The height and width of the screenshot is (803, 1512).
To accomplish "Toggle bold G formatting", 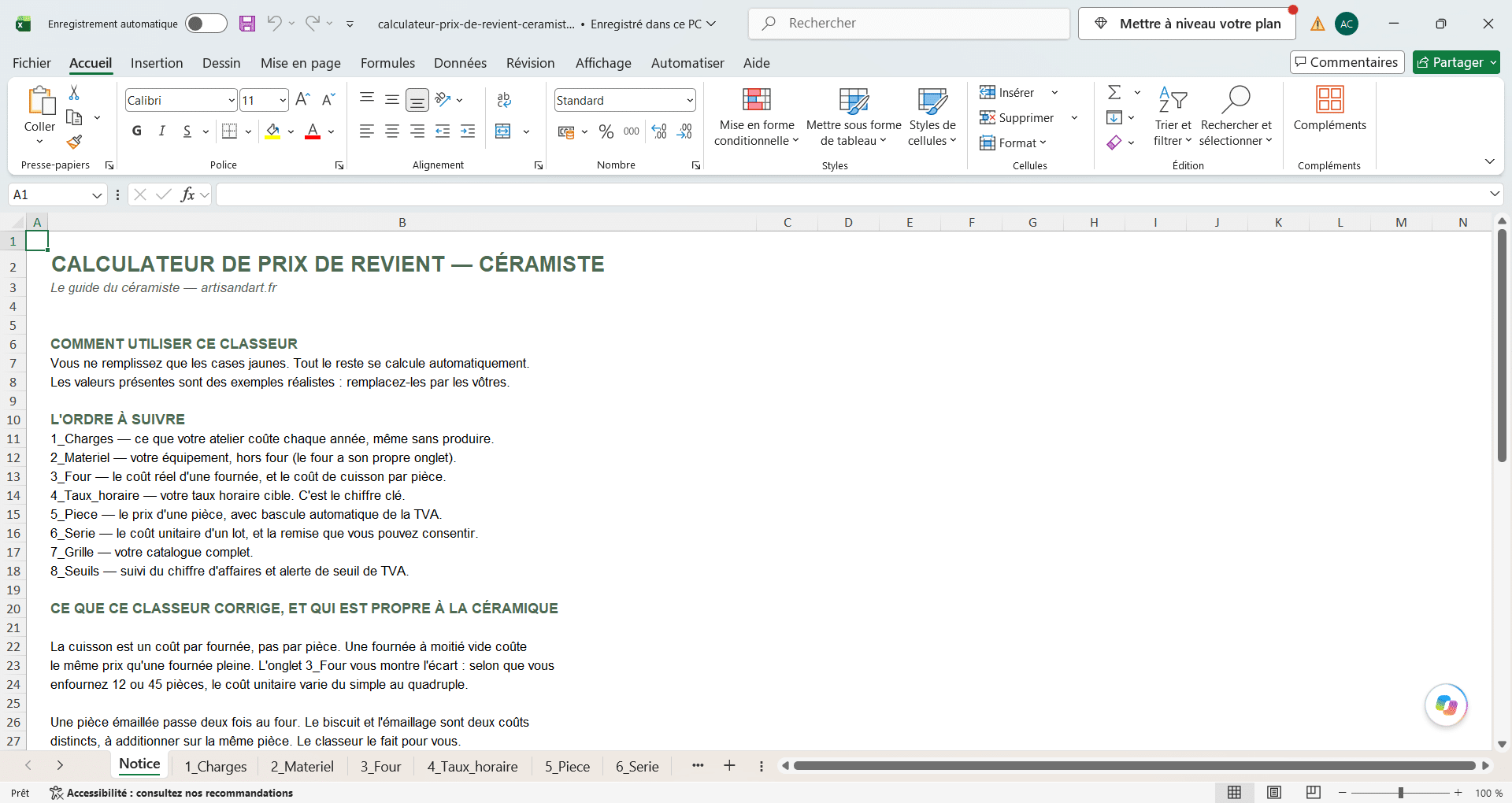I will pos(137,131).
